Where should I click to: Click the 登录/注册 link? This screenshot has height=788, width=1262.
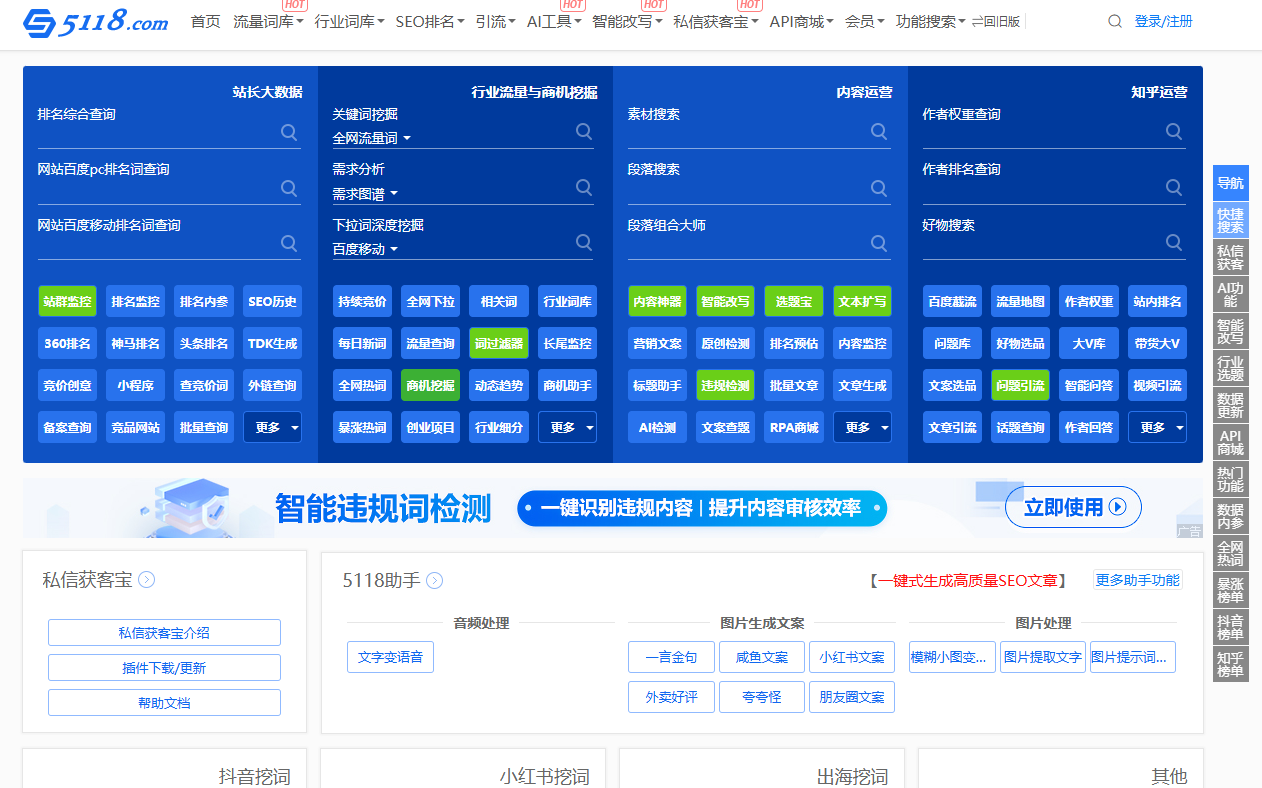1163,22
